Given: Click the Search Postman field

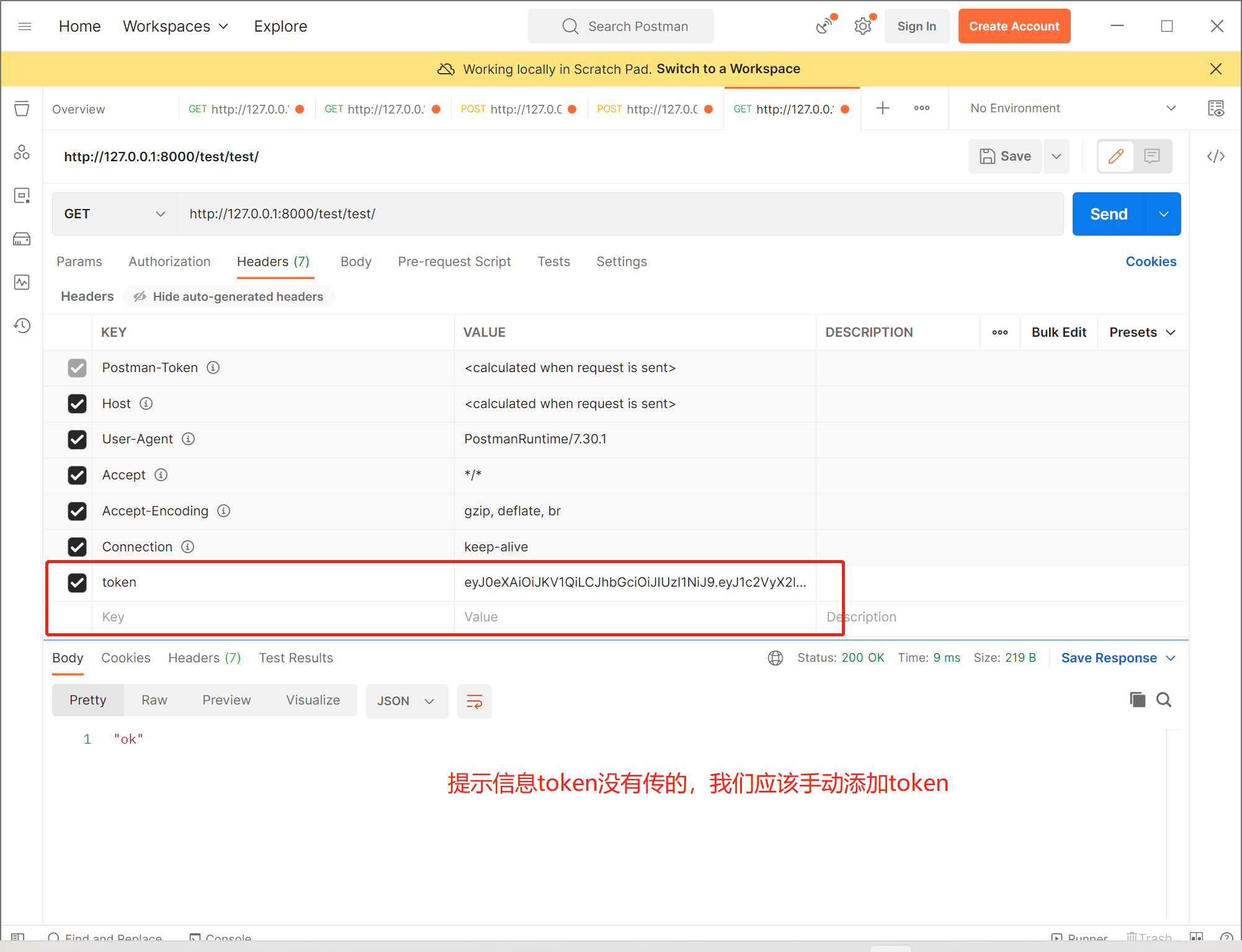Looking at the screenshot, I should pyautogui.click(x=620, y=26).
